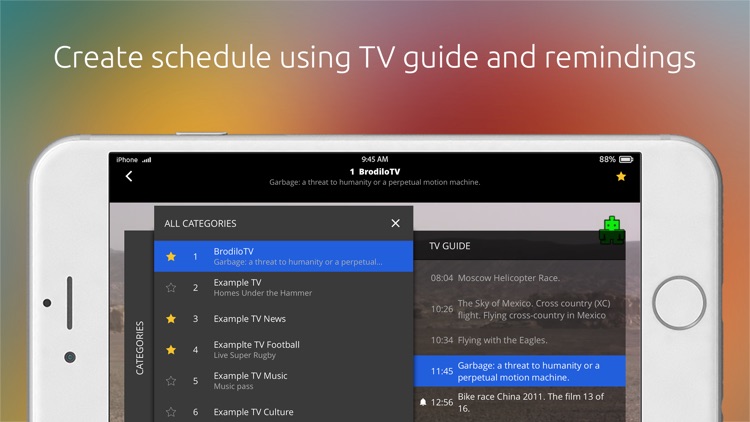Image resolution: width=750 pixels, height=422 pixels.
Task: Tap the battery indicator in status bar
Action: pos(626,159)
